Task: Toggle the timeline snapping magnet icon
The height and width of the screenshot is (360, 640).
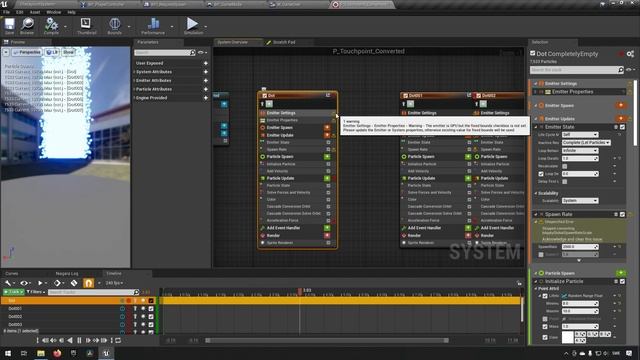Action: 89,283
